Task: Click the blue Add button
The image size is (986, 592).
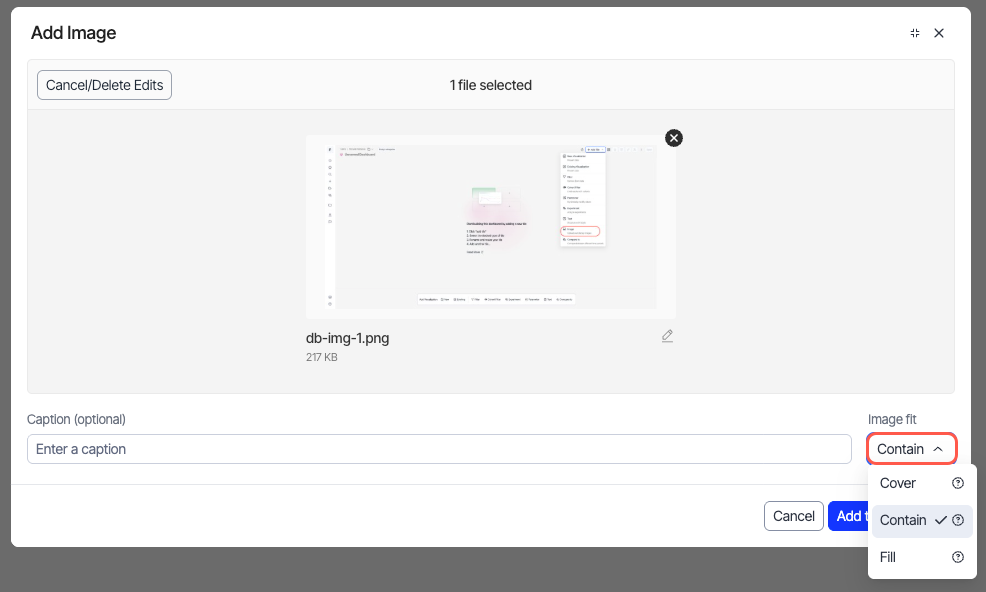Action: click(x=847, y=516)
